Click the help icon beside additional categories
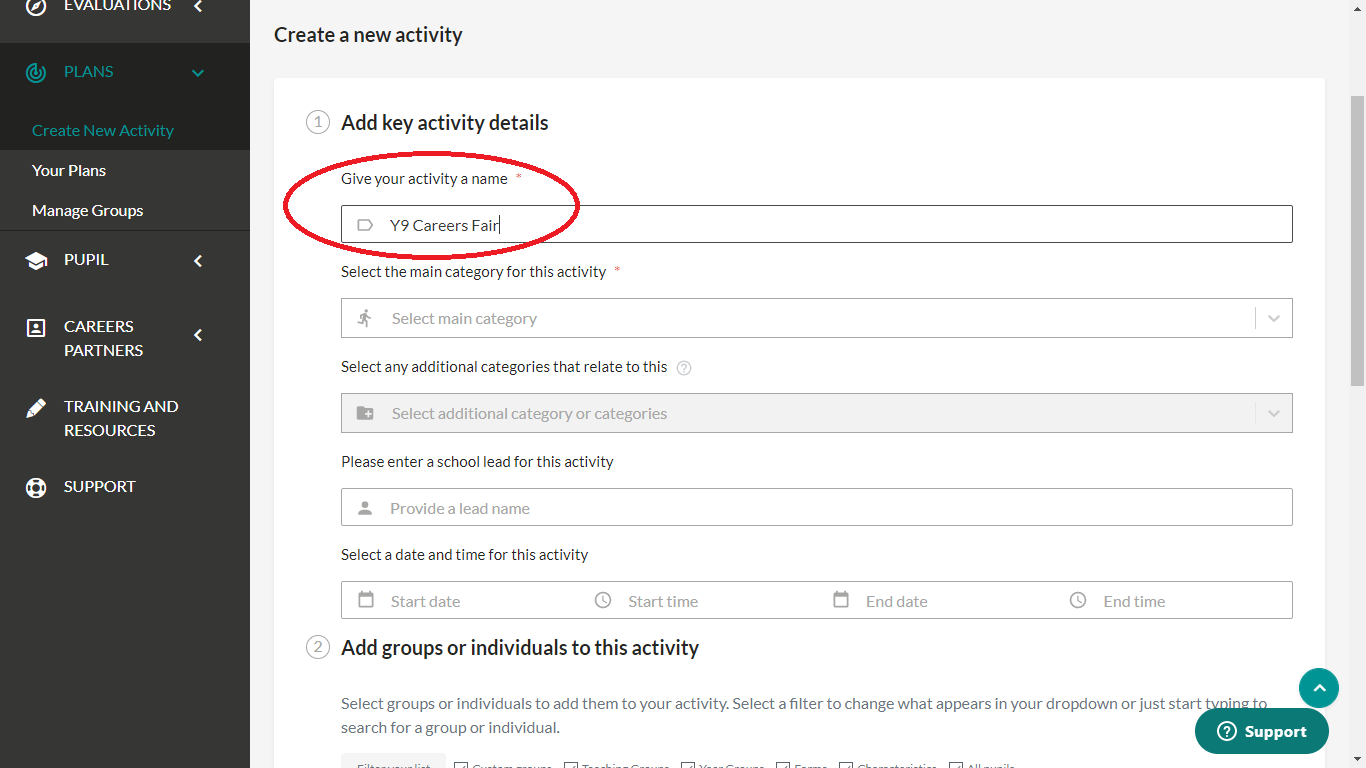Viewport: 1366px width, 768px height. [x=684, y=367]
